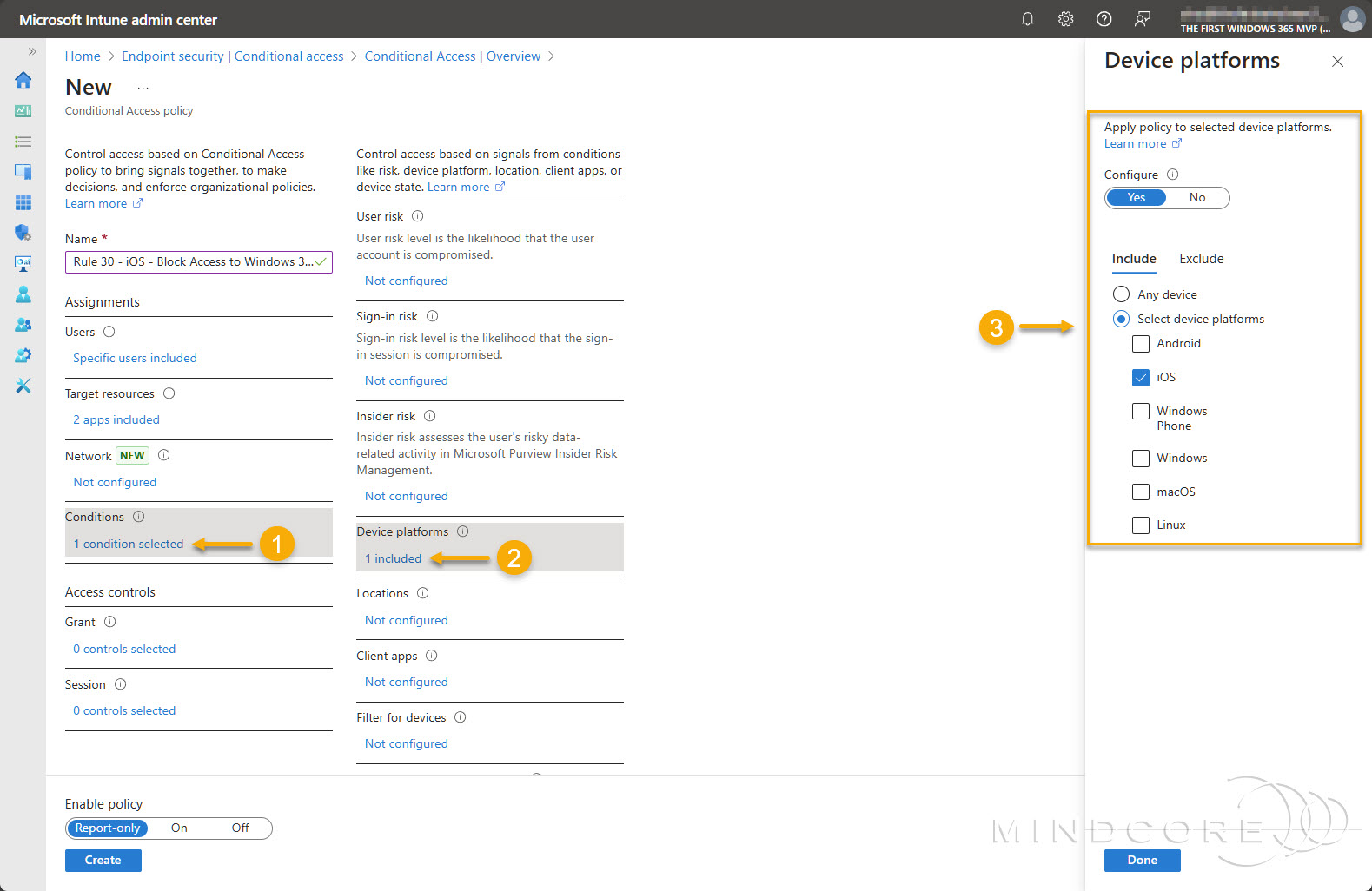Open the ellipsis menu next to New
Image resolution: width=1372 pixels, height=891 pixels.
tap(143, 88)
